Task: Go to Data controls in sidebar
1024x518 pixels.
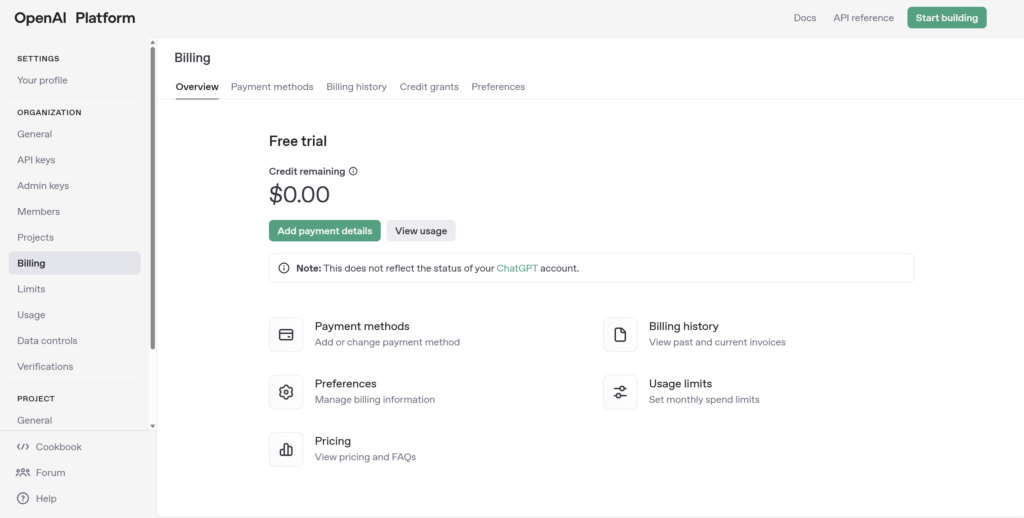Action: pos(47,341)
